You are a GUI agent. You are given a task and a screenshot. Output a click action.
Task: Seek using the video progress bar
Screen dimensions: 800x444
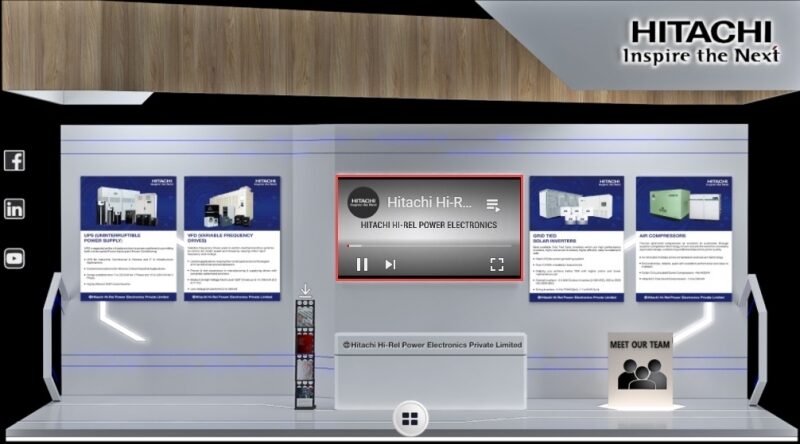tap(430, 245)
